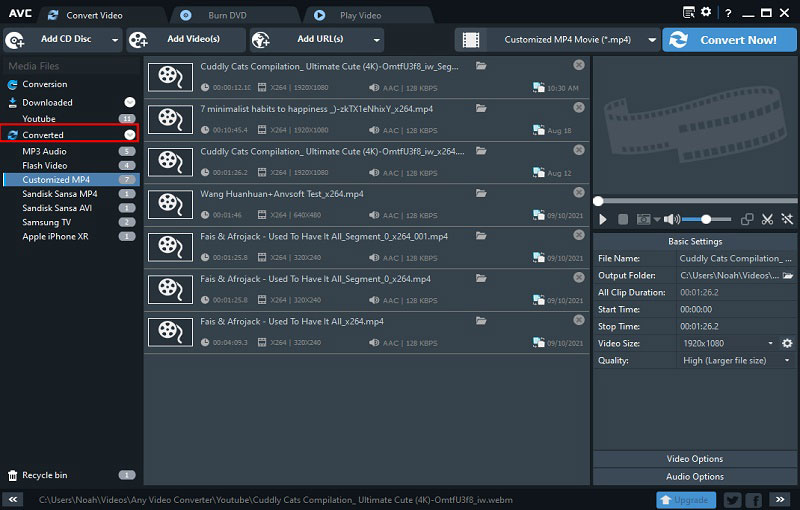Play the preview video
Screen dimensions: 800x510
[x=603, y=219]
